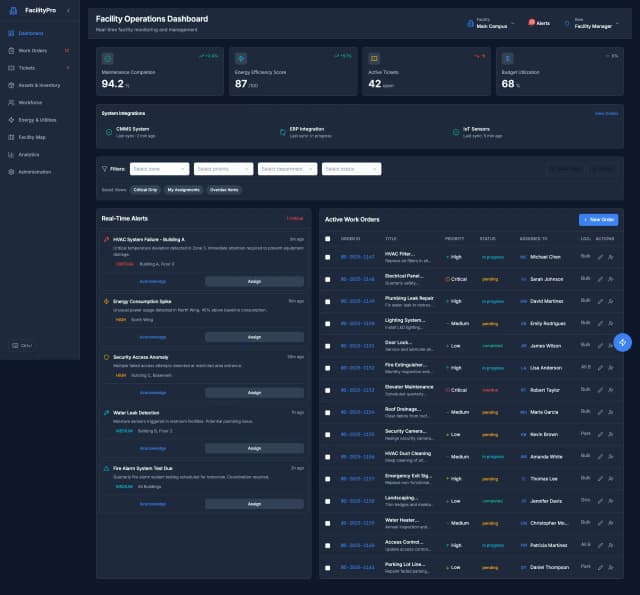The image size is (640, 595).
Task: Click the Active Tickets card icon
Action: 374,59
